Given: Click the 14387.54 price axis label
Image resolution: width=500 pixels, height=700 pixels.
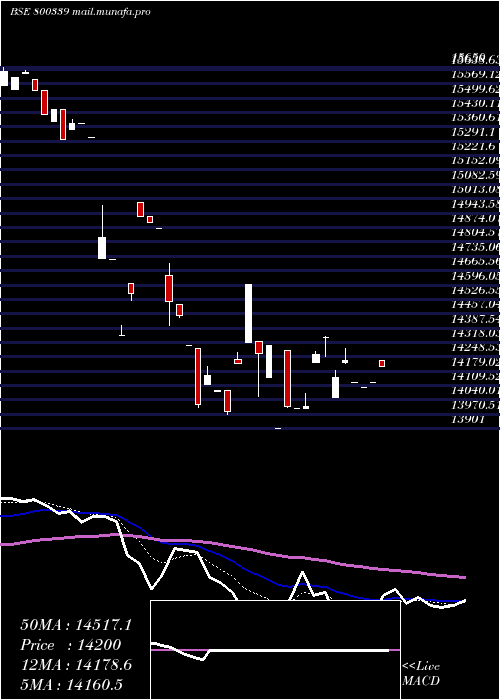Looking at the screenshot, I should (x=475, y=318).
